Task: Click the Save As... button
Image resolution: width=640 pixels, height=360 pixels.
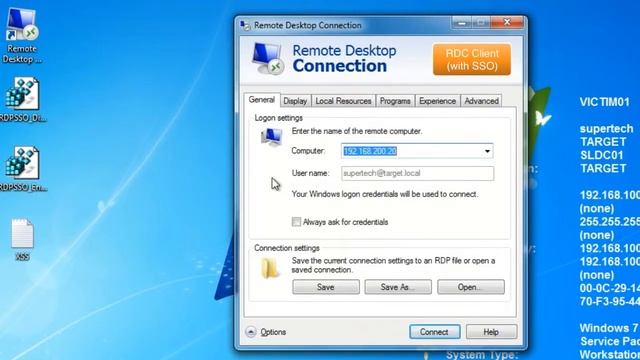Action: pyautogui.click(x=398, y=287)
